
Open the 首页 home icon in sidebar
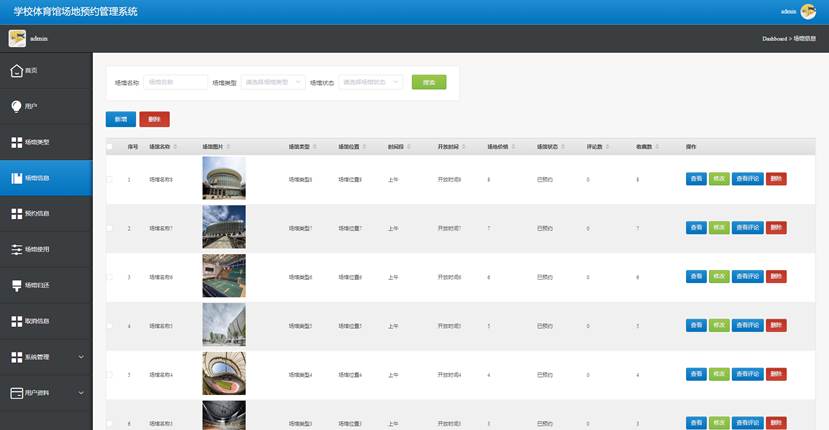17,70
